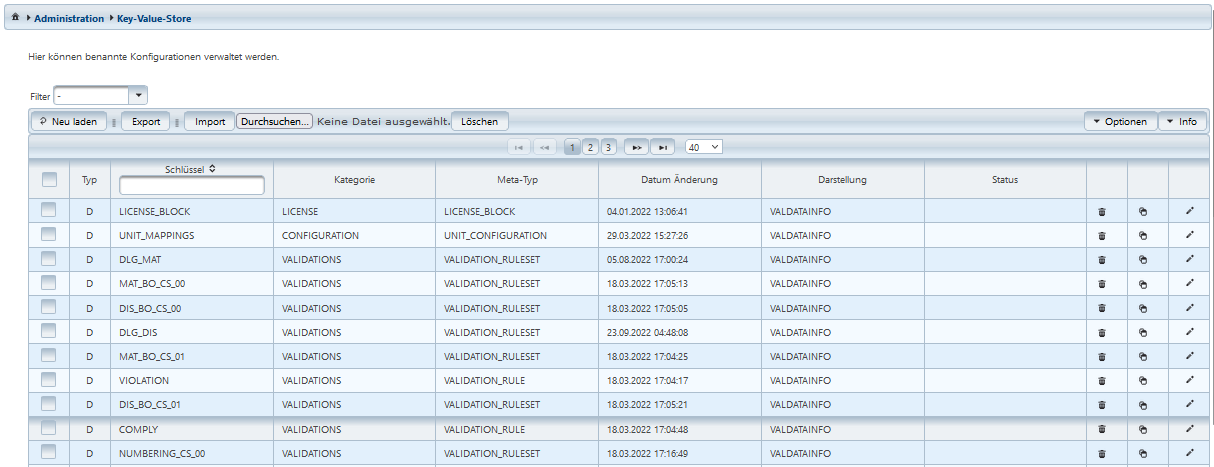Image resolution: width=1214 pixels, height=467 pixels.
Task: Edit the DLG_MAT entry with pencil icon
Action: click(x=1189, y=259)
